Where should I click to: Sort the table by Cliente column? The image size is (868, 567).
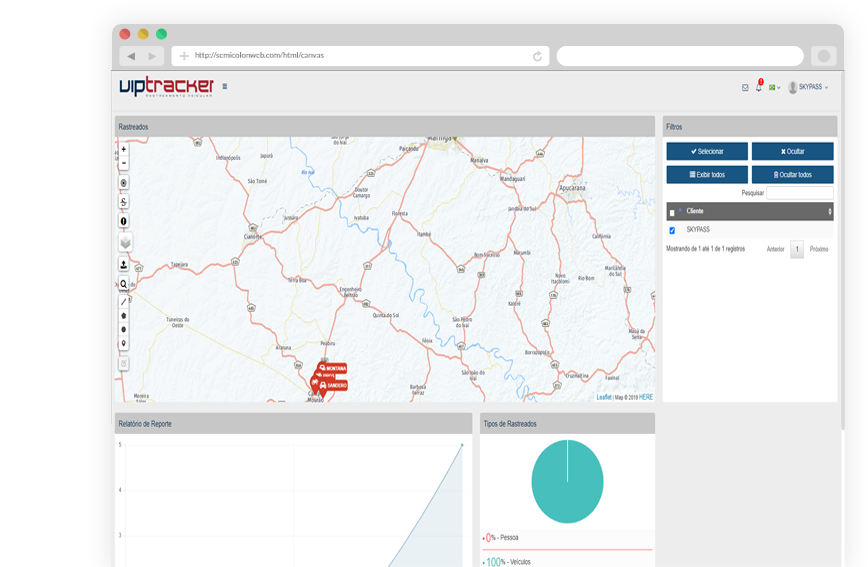tap(829, 211)
